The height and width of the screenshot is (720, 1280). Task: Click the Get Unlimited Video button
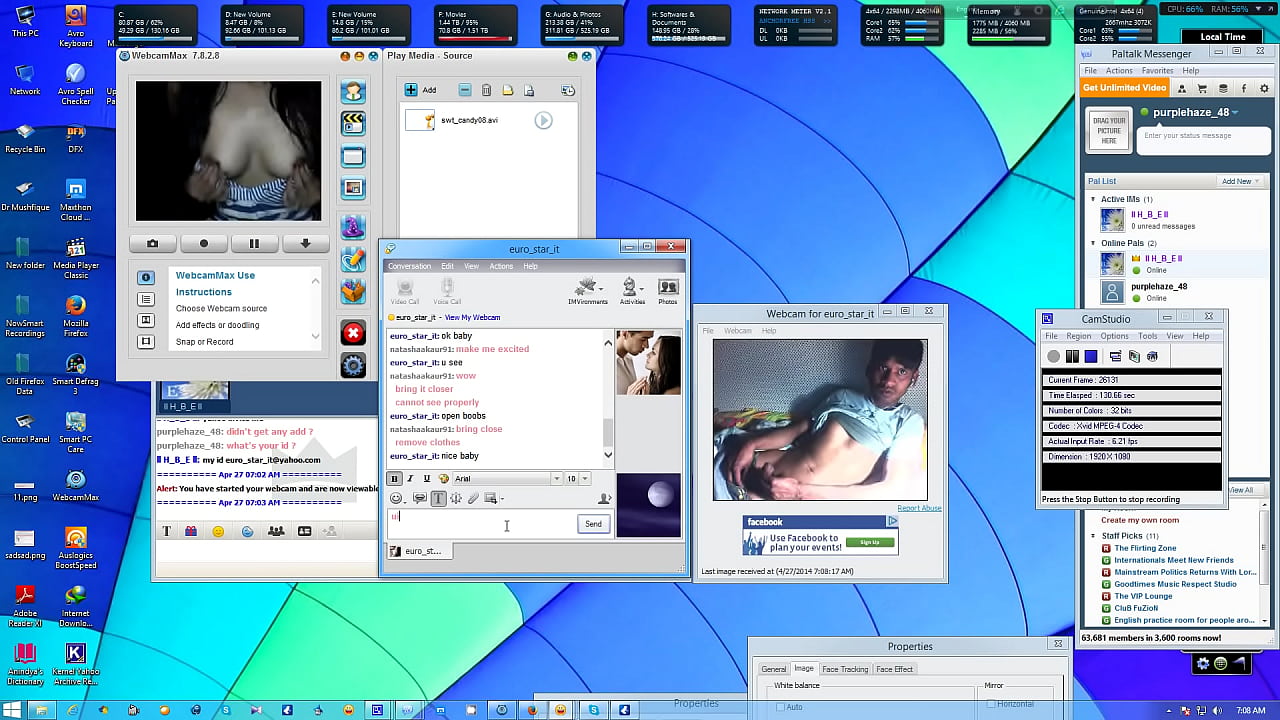coord(1125,88)
